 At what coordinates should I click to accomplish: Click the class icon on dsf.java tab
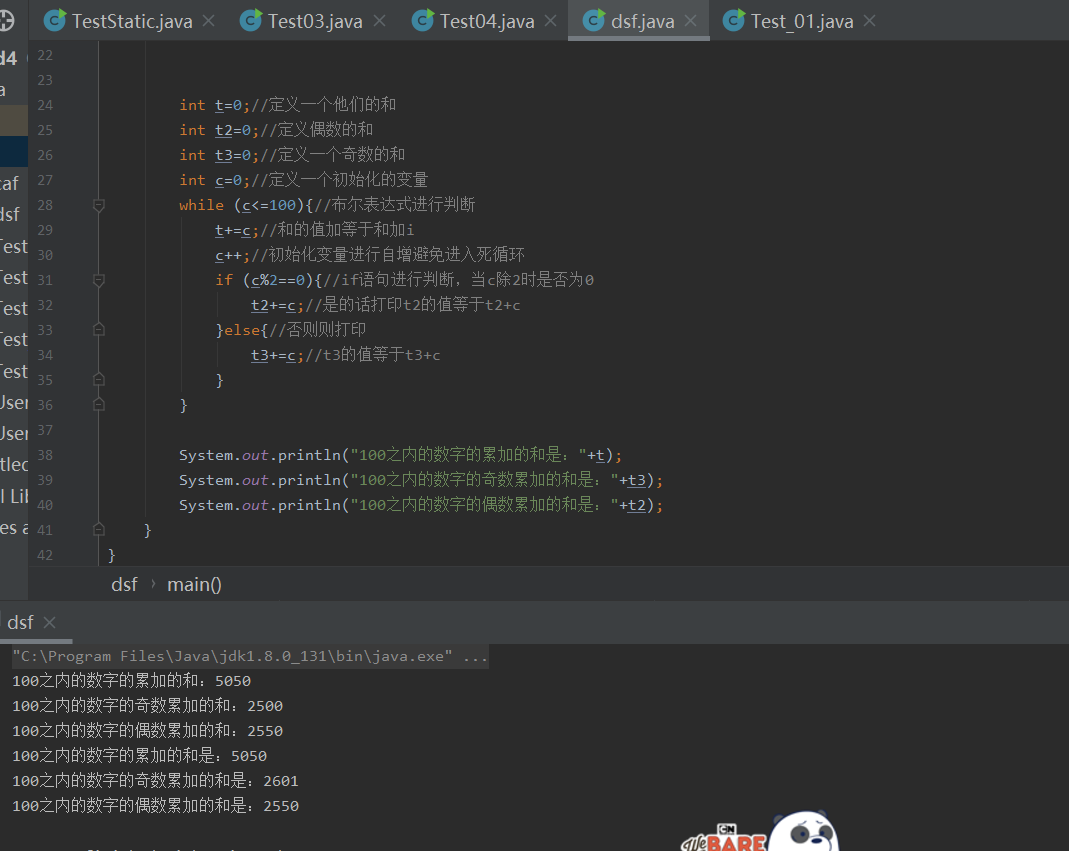pos(594,20)
